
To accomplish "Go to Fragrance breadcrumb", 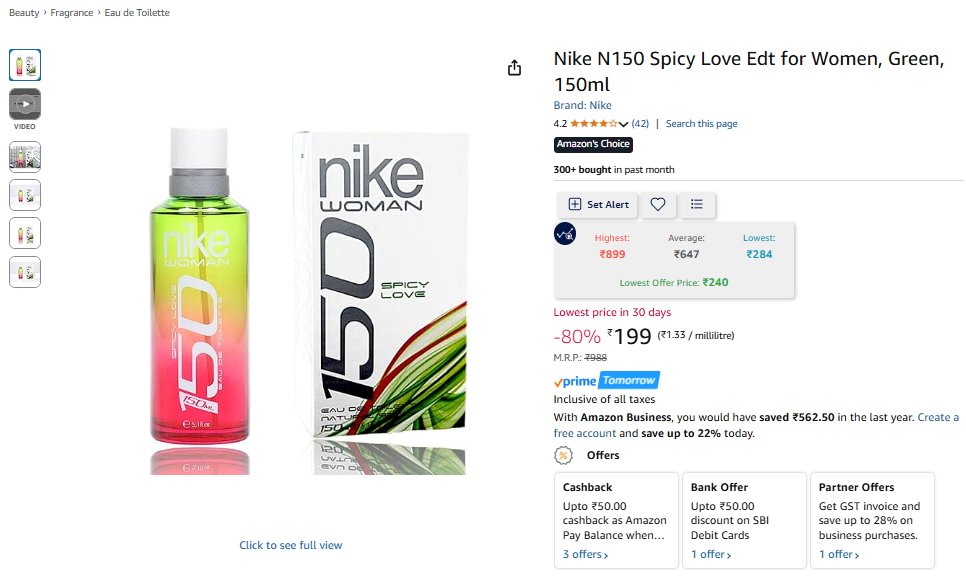I will [x=72, y=13].
